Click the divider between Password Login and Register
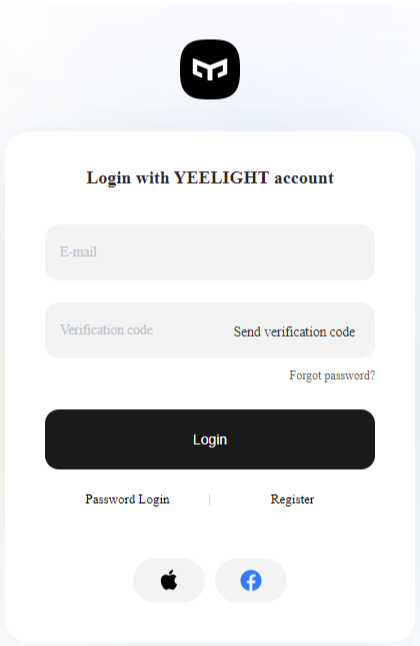The width and height of the screenshot is (420, 646). click(x=209, y=499)
